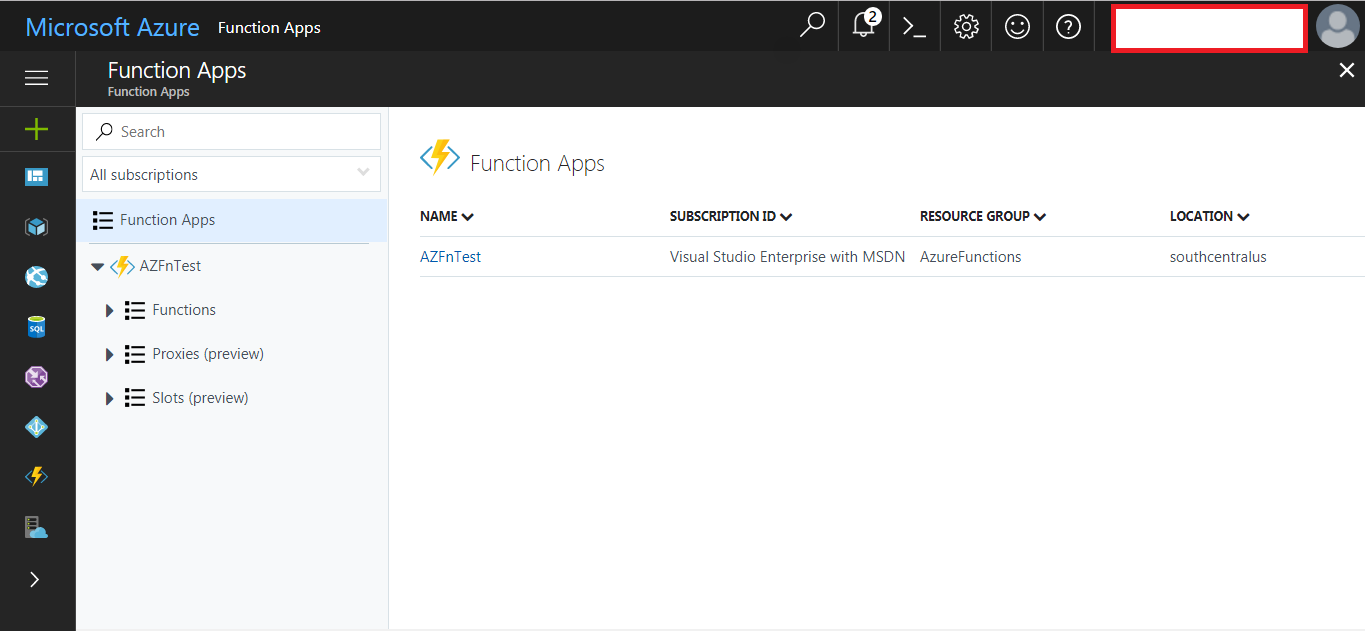
Task: Click Visual Studio Enterprise with MSDN cell
Action: pos(787,257)
